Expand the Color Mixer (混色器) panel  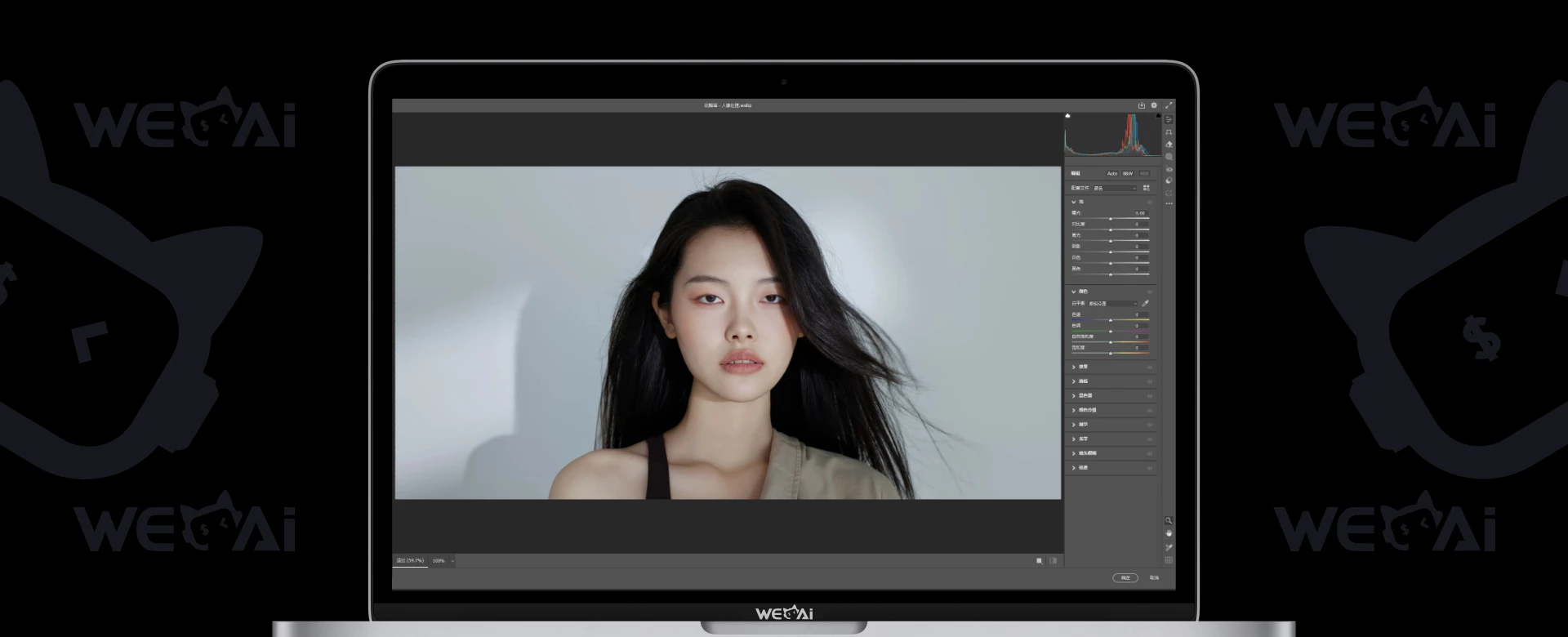click(1074, 395)
